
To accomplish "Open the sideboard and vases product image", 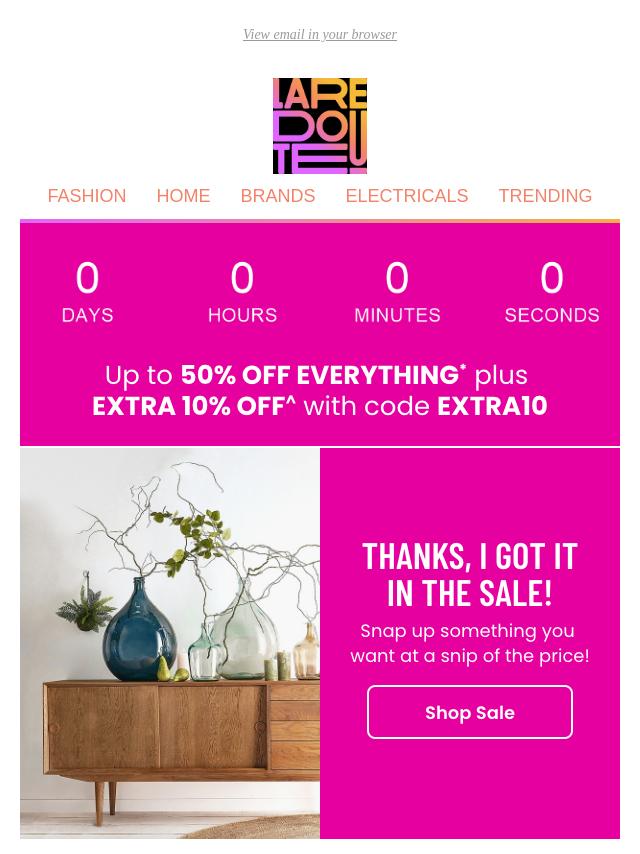I will [170, 643].
